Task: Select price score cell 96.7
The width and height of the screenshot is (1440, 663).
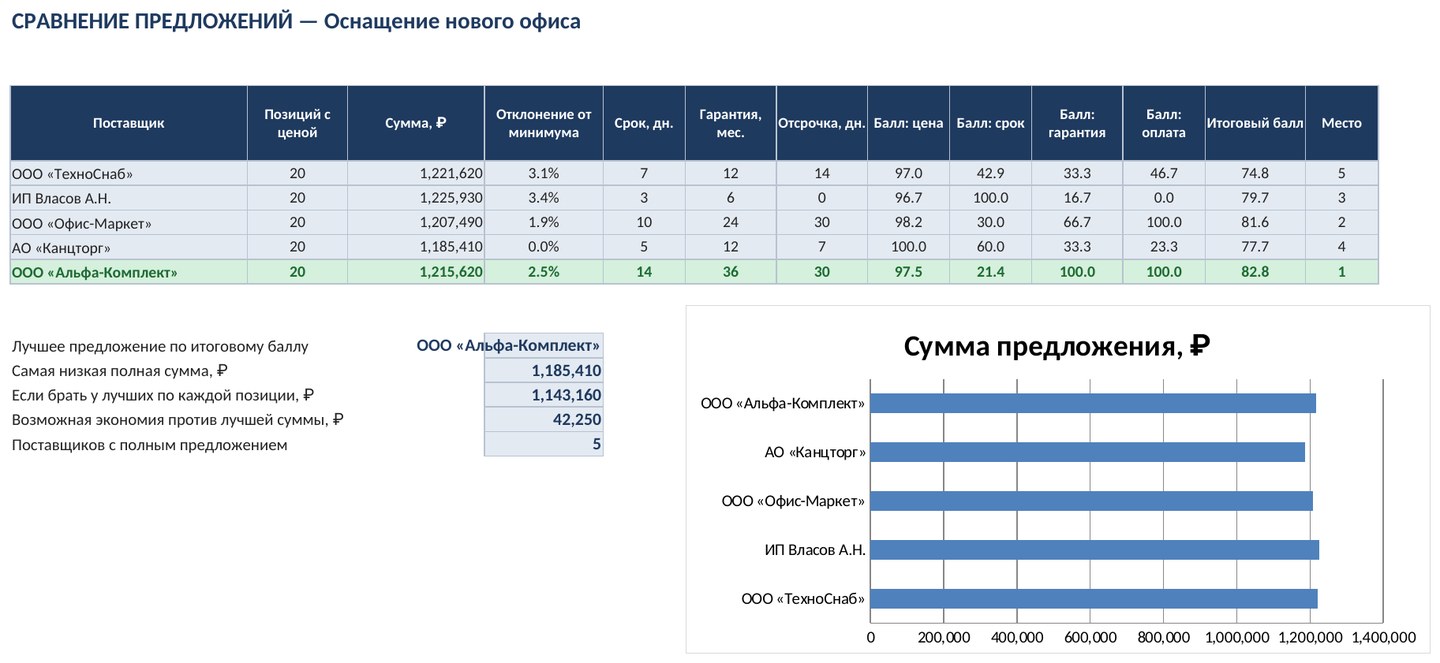Action: (x=908, y=198)
